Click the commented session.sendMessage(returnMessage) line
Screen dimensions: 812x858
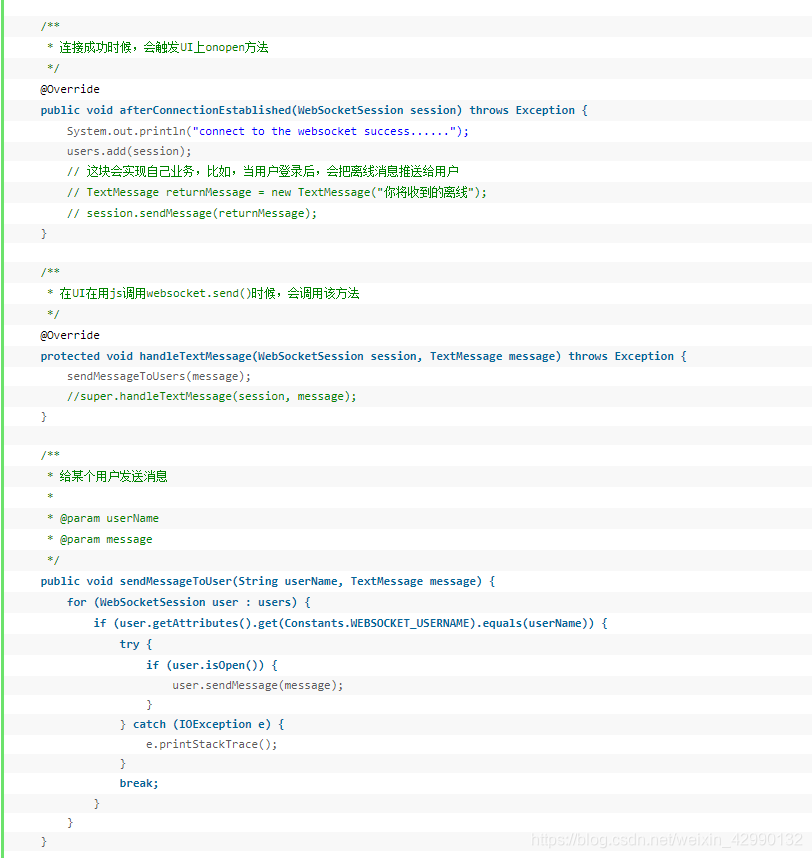[192, 213]
